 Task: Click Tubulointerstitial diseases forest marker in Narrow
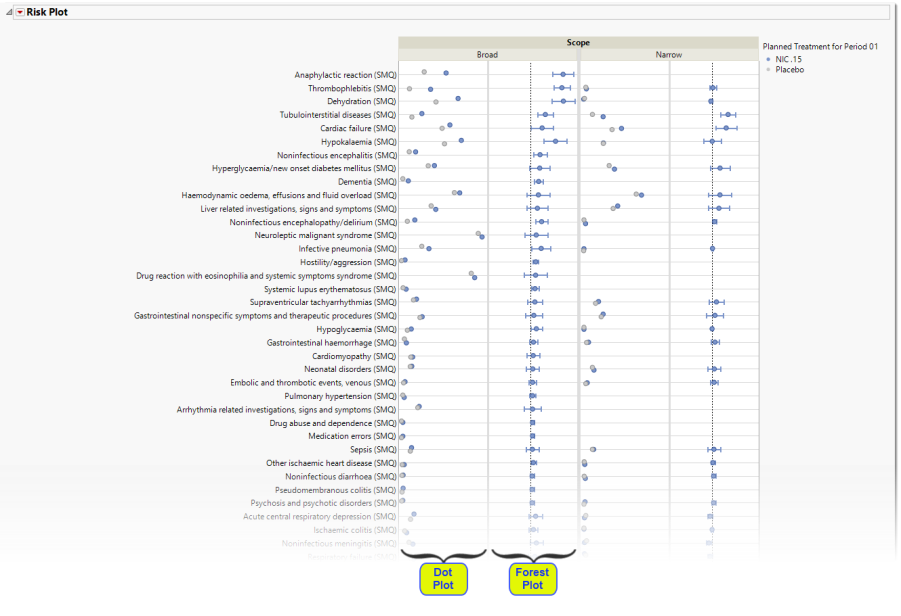[x=728, y=115]
